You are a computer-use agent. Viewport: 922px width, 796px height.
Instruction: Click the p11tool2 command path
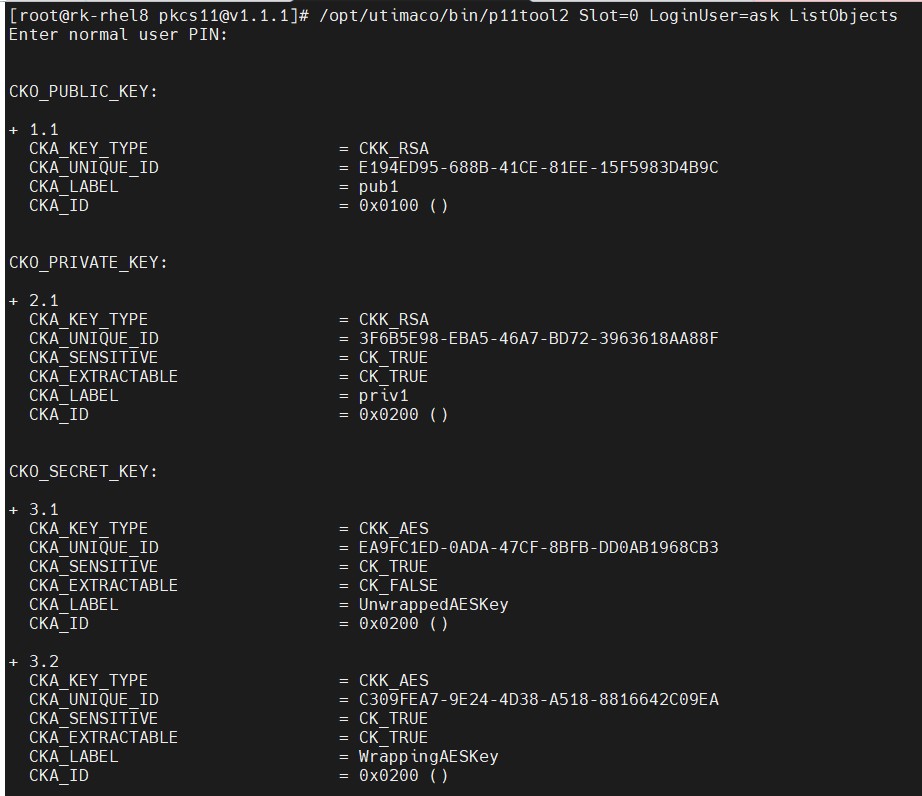(444, 15)
